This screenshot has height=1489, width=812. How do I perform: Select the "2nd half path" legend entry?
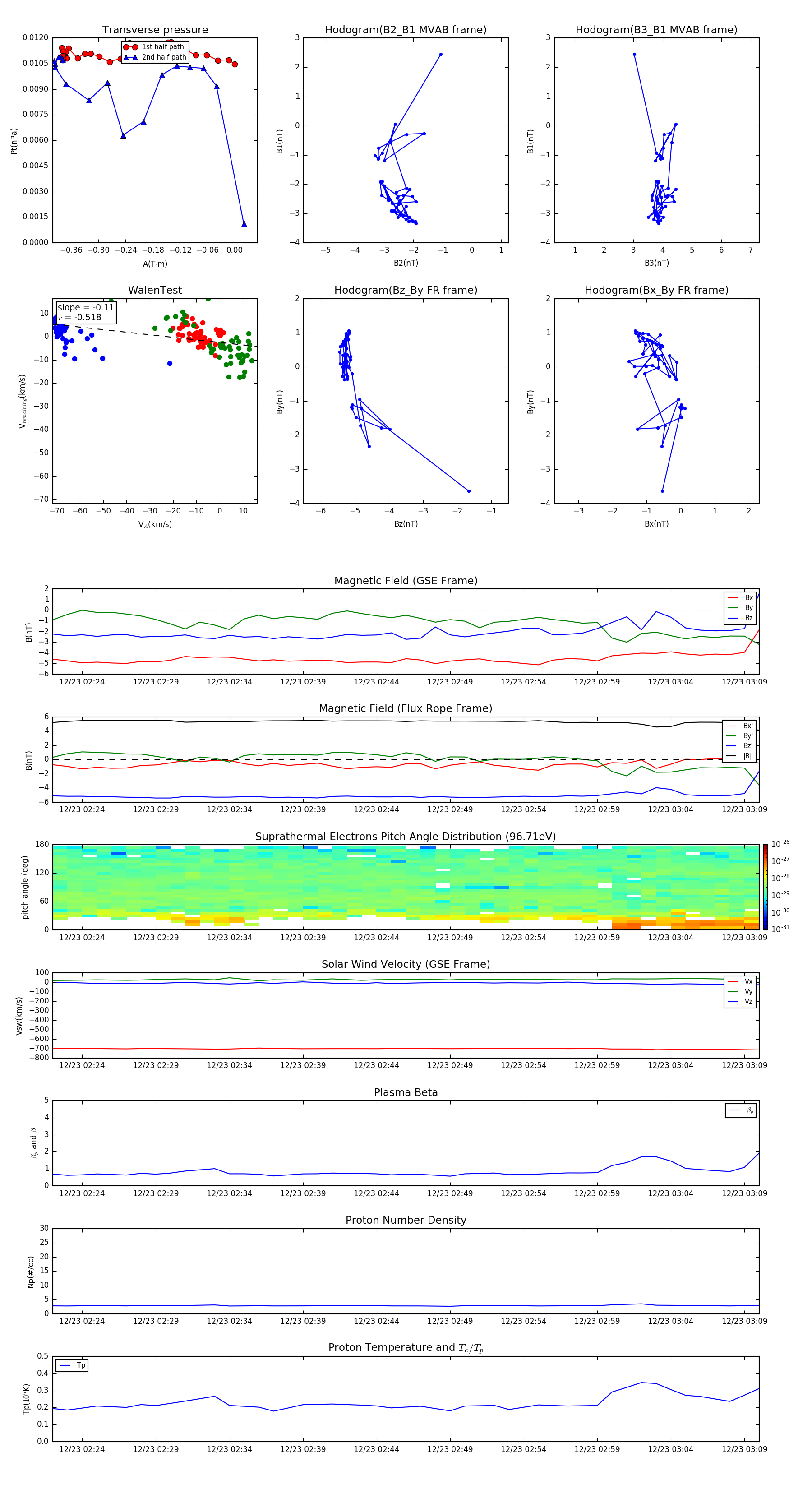click(156, 57)
